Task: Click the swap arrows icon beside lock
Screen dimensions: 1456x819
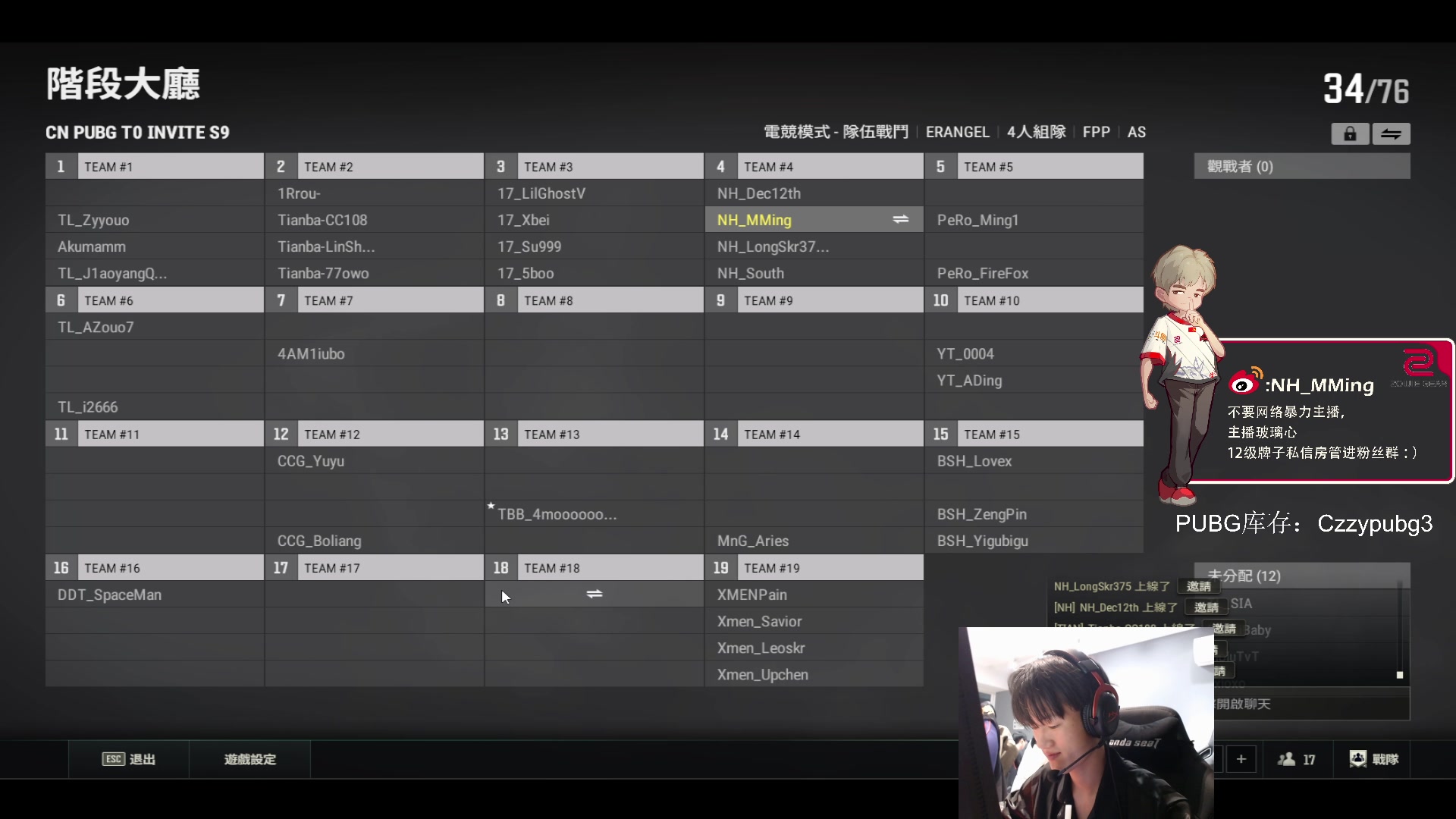Action: 1391,134
